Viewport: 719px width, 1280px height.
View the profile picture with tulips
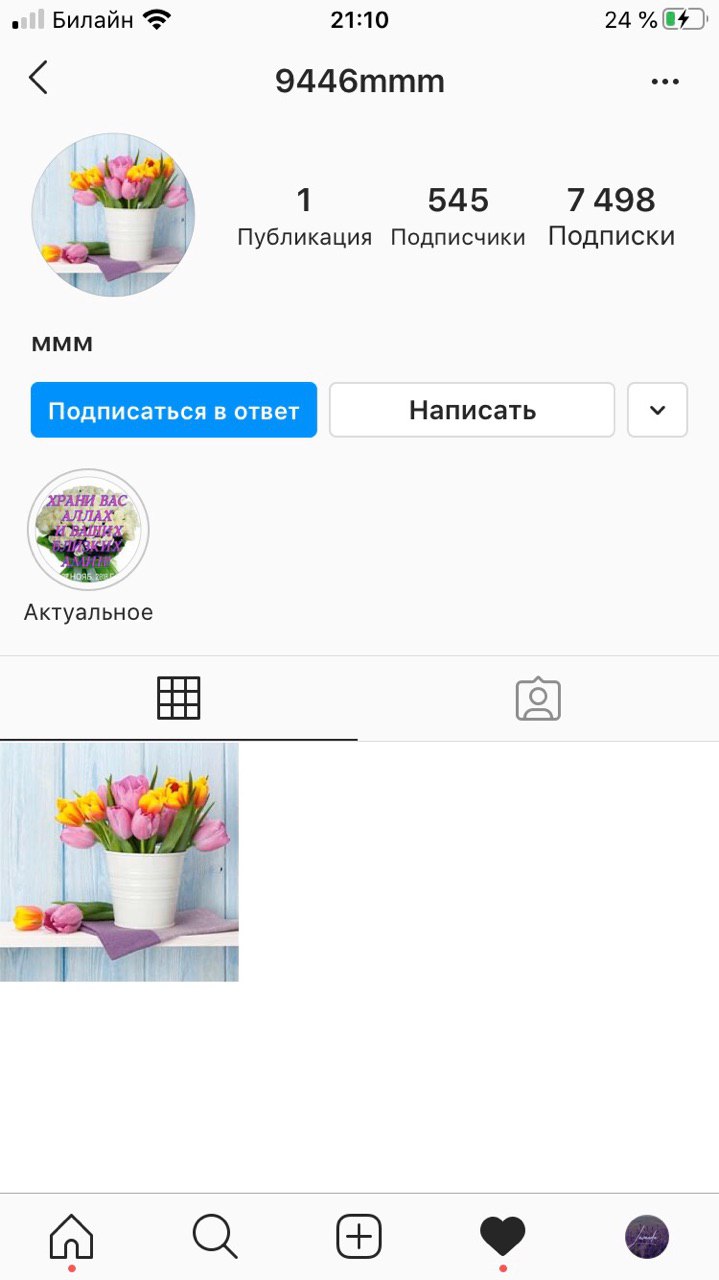click(113, 215)
